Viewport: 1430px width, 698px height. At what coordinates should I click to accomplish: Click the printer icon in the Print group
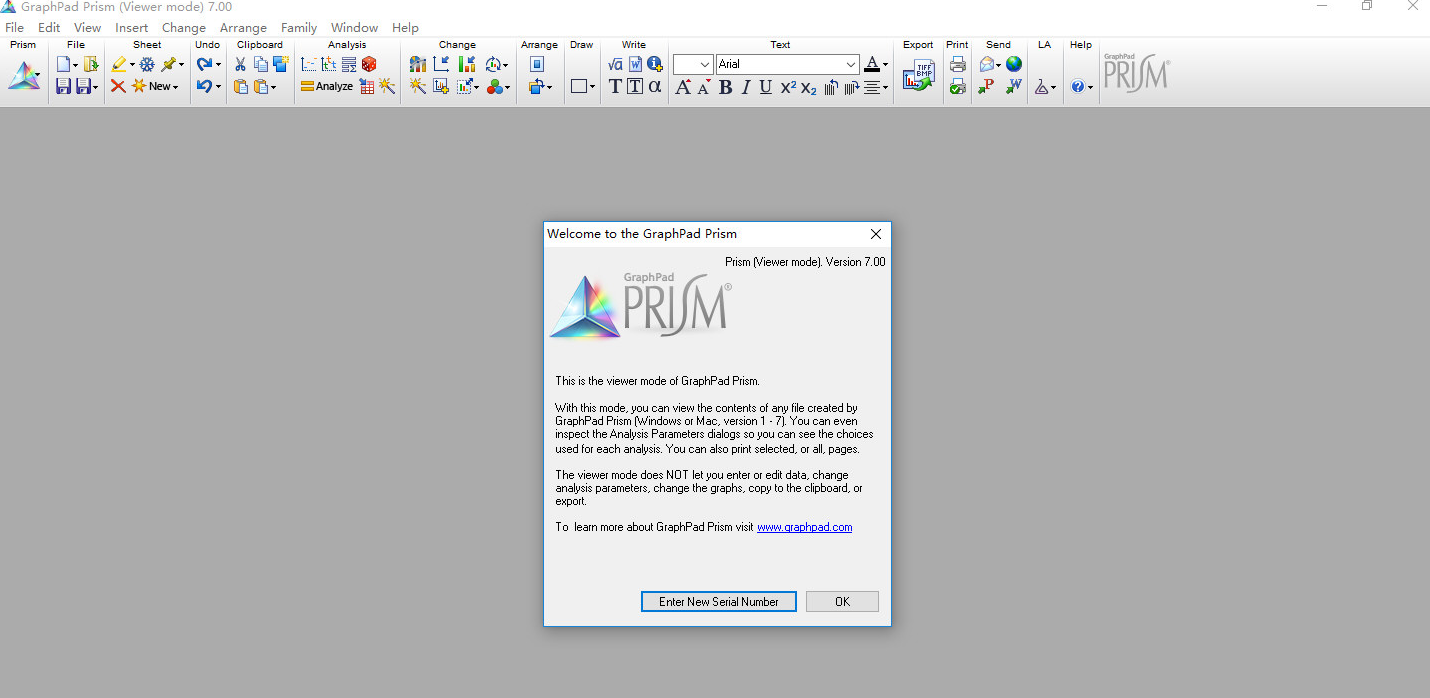[x=958, y=64]
